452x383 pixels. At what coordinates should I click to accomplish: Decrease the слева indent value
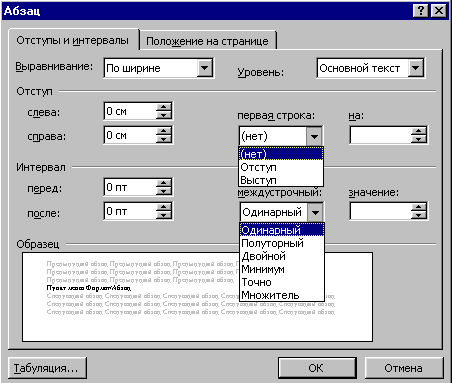click(164, 115)
